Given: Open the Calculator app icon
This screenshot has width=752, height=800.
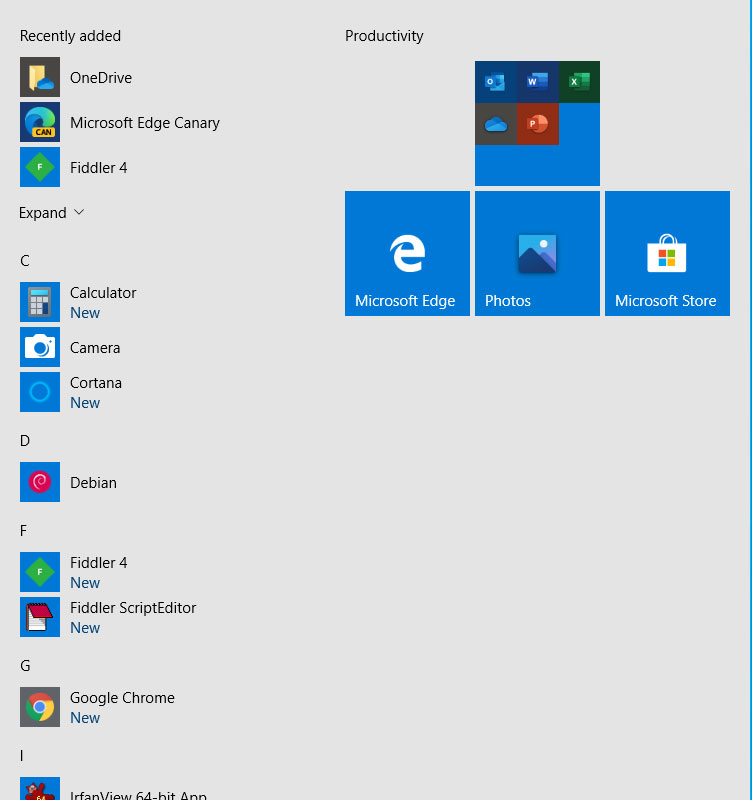Looking at the screenshot, I should coord(40,302).
